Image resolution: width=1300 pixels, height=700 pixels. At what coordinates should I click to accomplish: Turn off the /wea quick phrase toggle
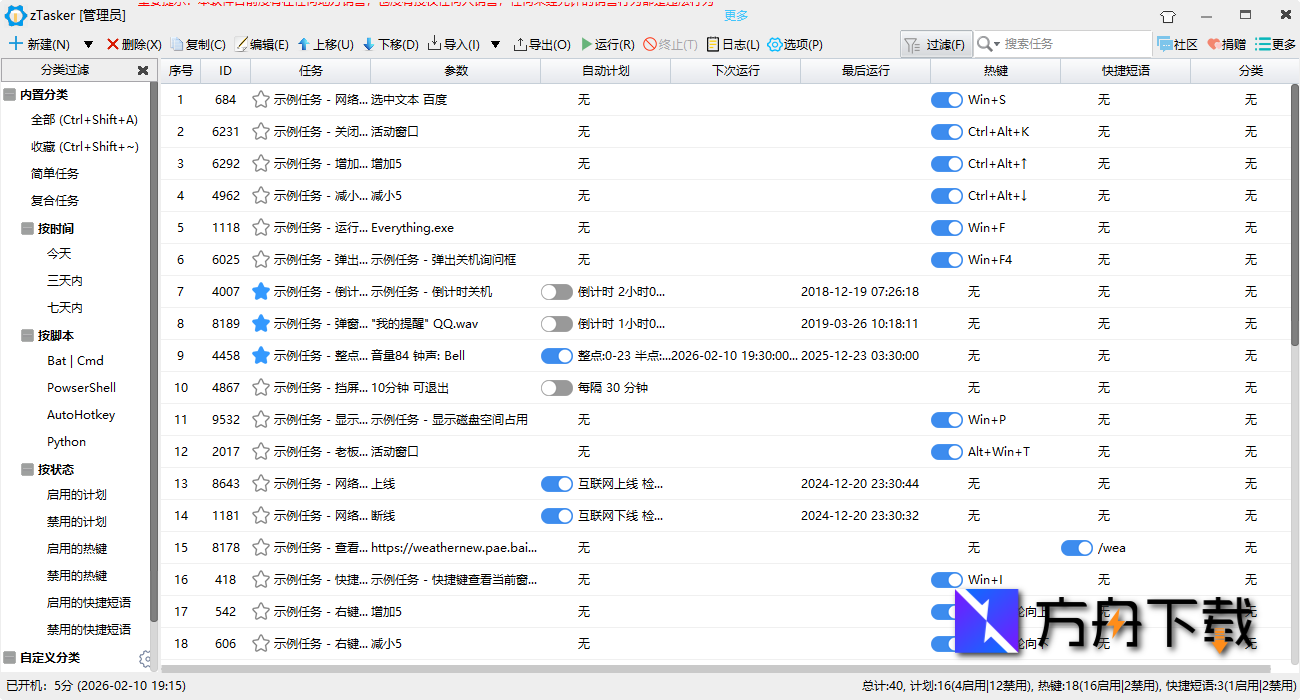[1076, 548]
